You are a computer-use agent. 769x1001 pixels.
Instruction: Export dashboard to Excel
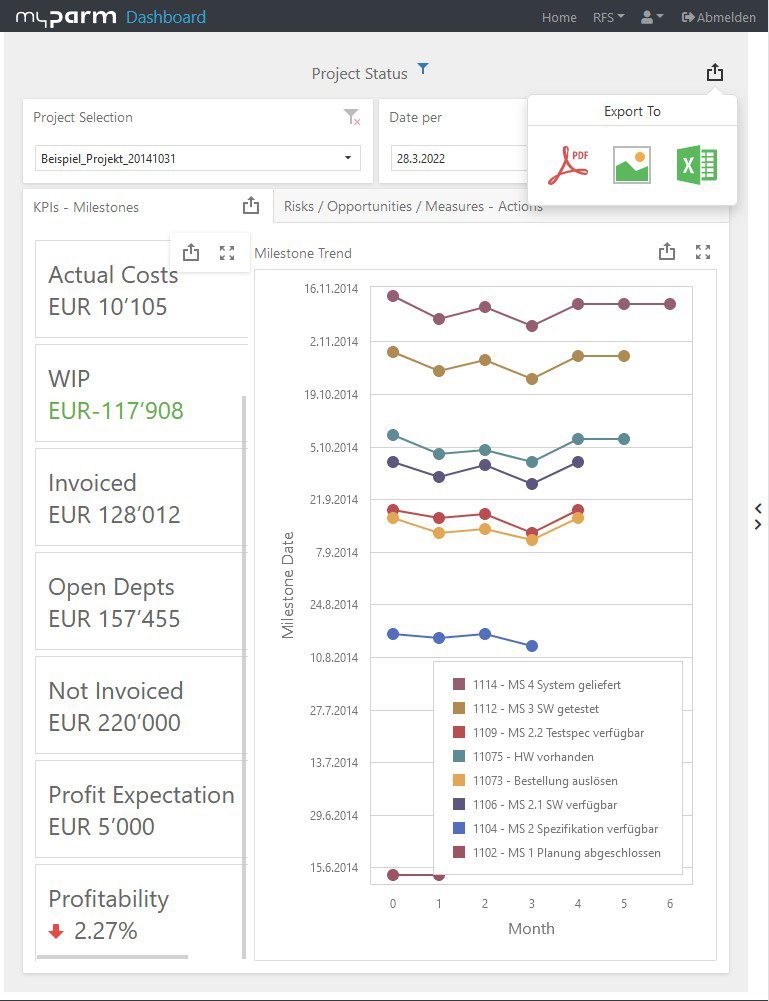(696, 165)
